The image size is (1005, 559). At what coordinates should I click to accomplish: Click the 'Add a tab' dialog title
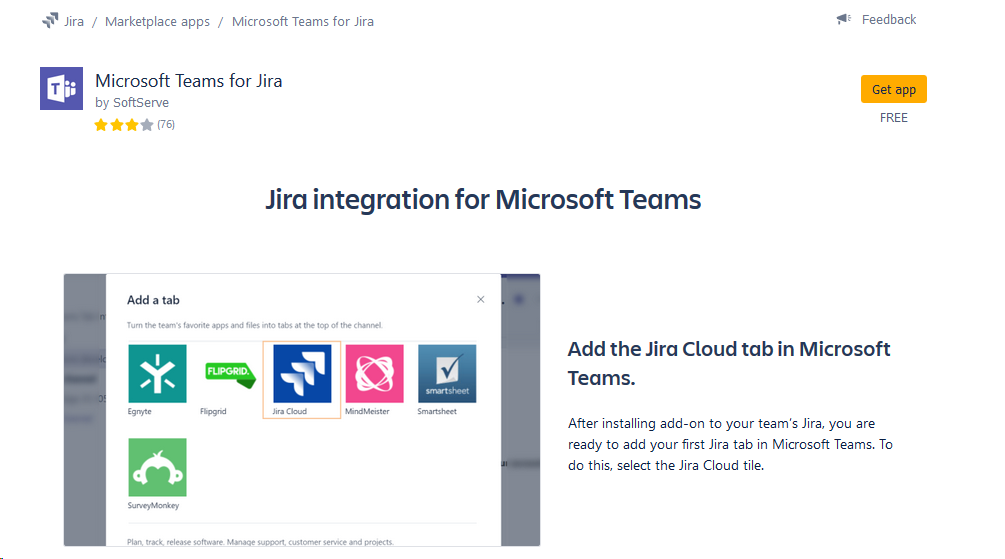pos(153,300)
